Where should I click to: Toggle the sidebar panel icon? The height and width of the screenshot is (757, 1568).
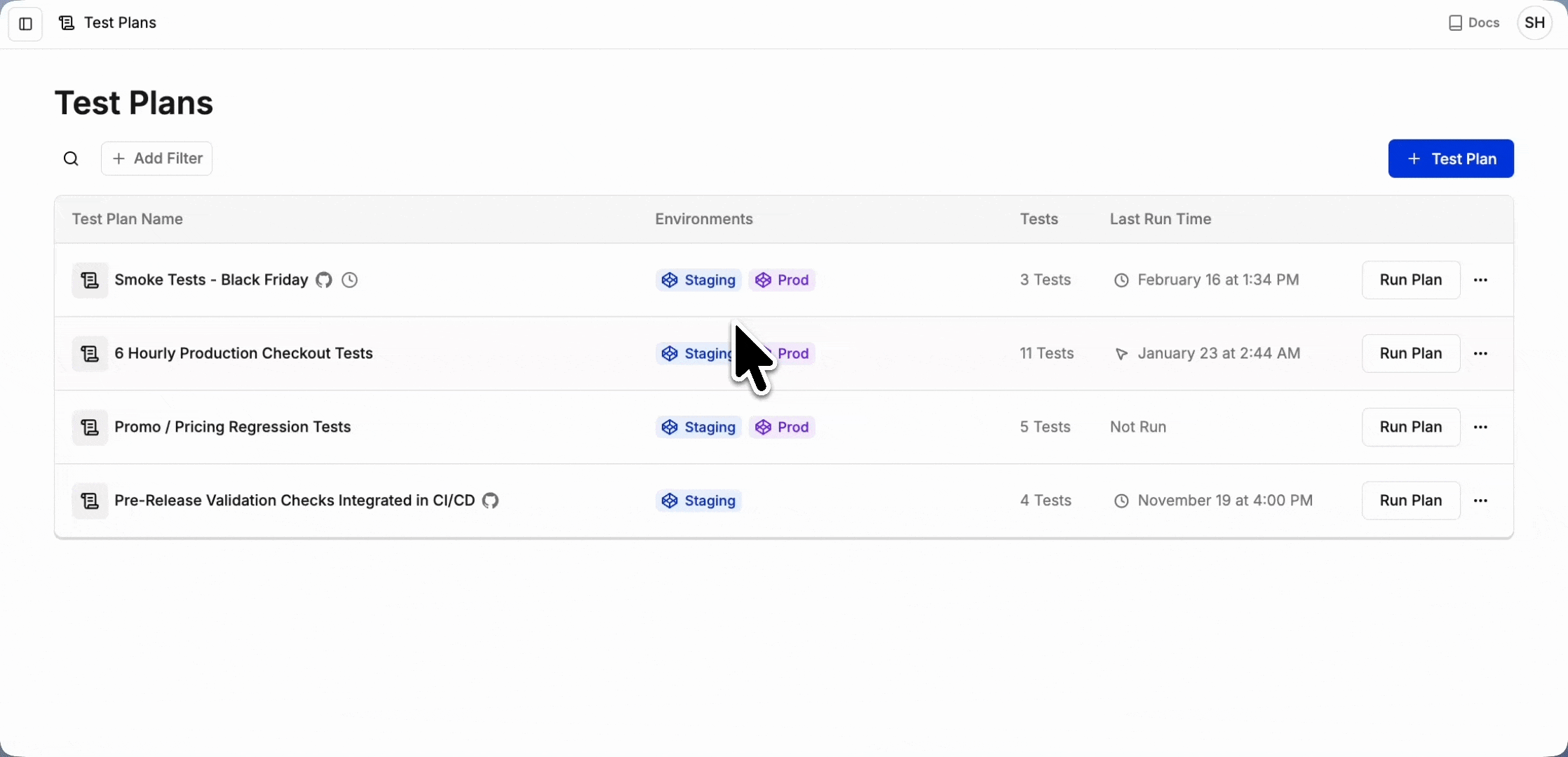(x=25, y=24)
